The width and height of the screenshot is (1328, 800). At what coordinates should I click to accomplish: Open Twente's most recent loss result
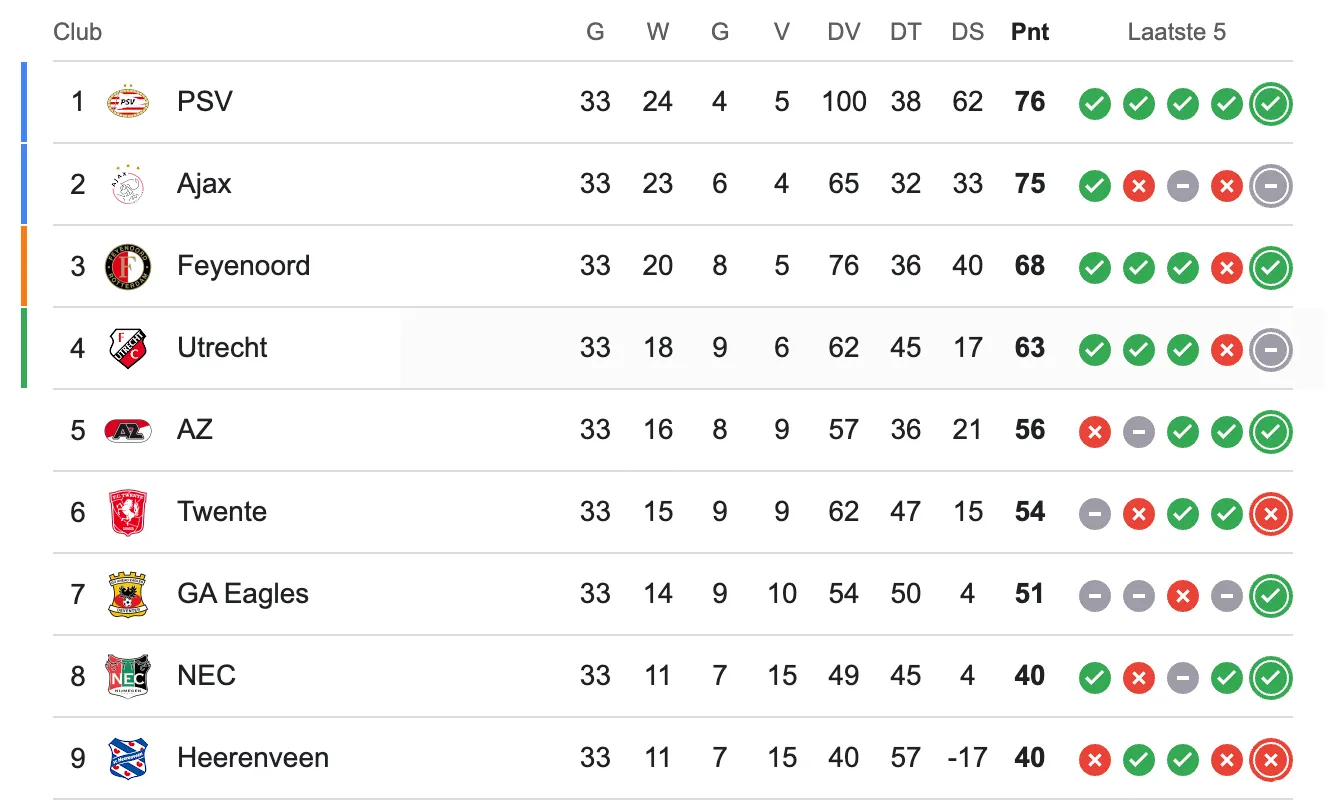[1271, 513]
